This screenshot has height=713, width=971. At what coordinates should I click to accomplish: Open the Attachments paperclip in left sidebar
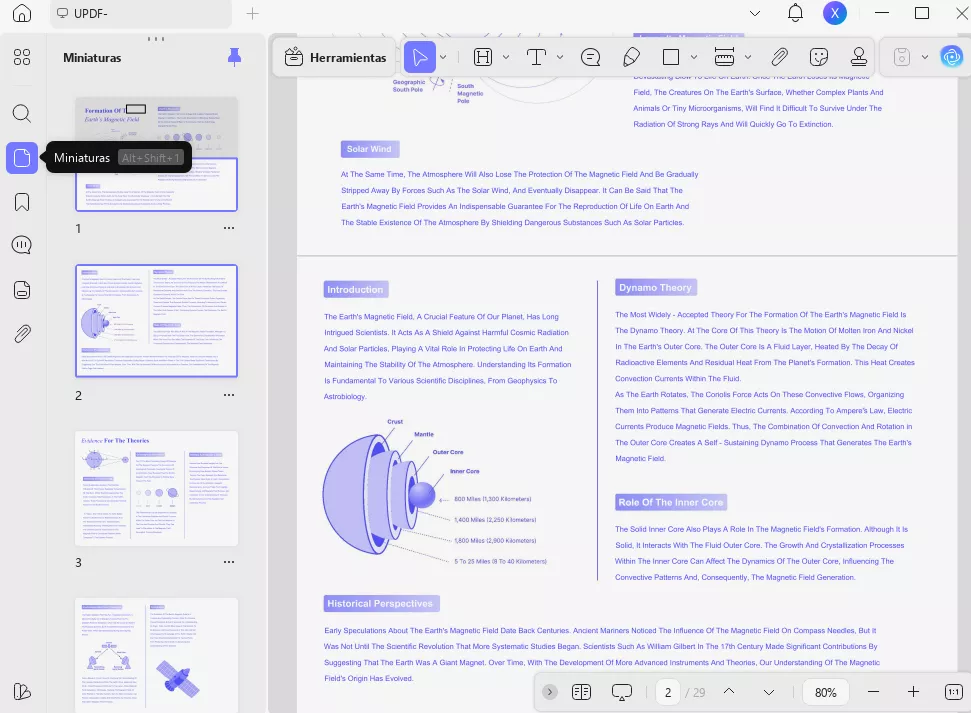tap(22, 334)
